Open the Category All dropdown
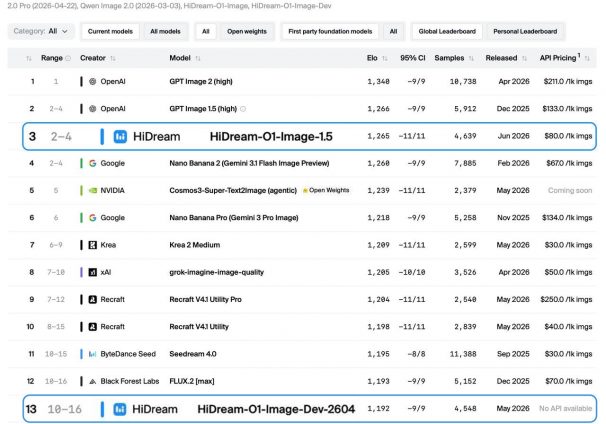 click(x=41, y=31)
